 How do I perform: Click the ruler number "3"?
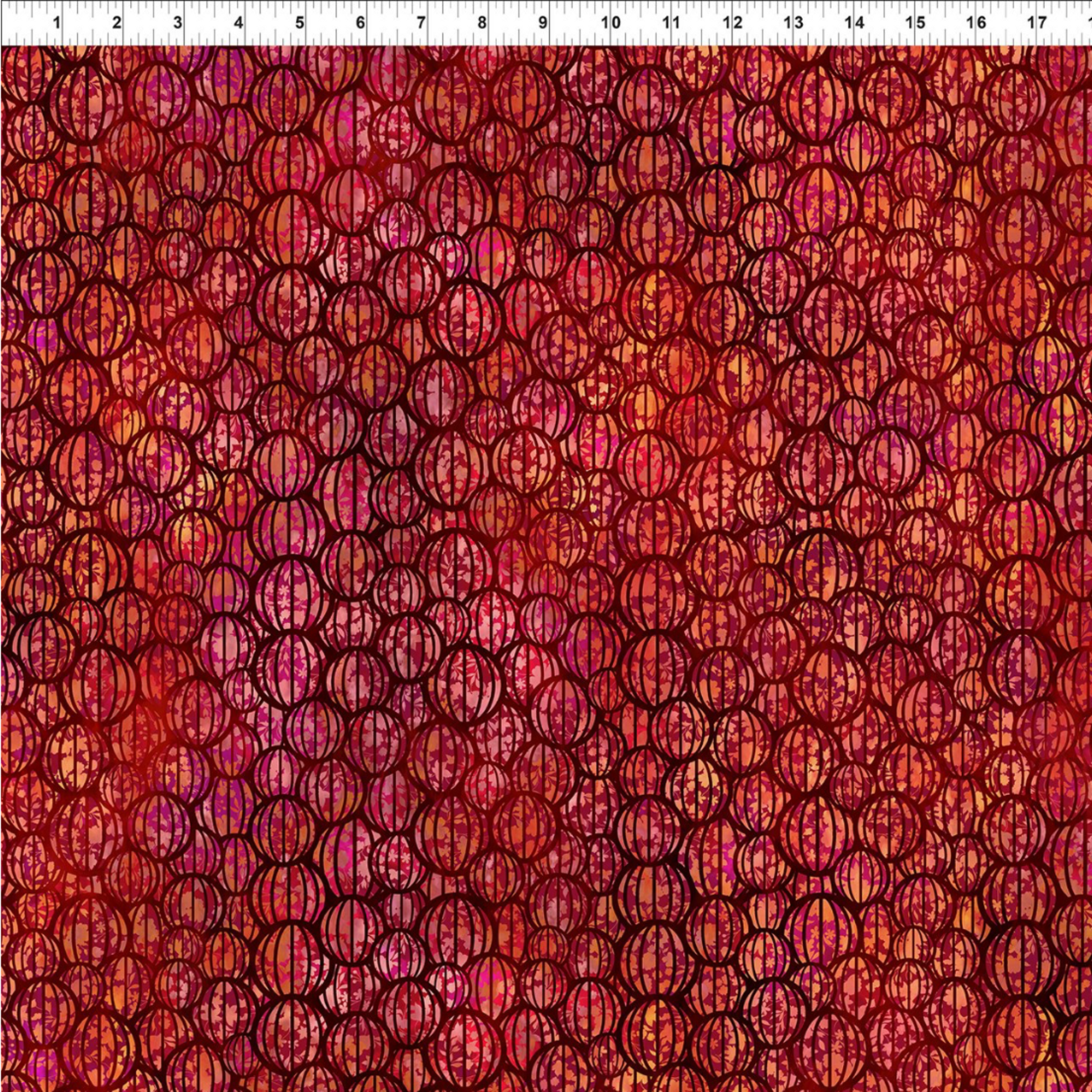[x=177, y=23]
